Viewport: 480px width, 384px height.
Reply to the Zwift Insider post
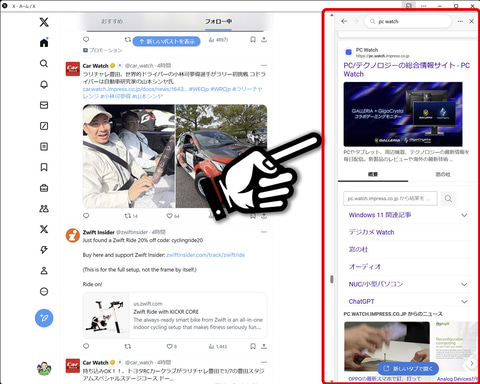coord(86,346)
